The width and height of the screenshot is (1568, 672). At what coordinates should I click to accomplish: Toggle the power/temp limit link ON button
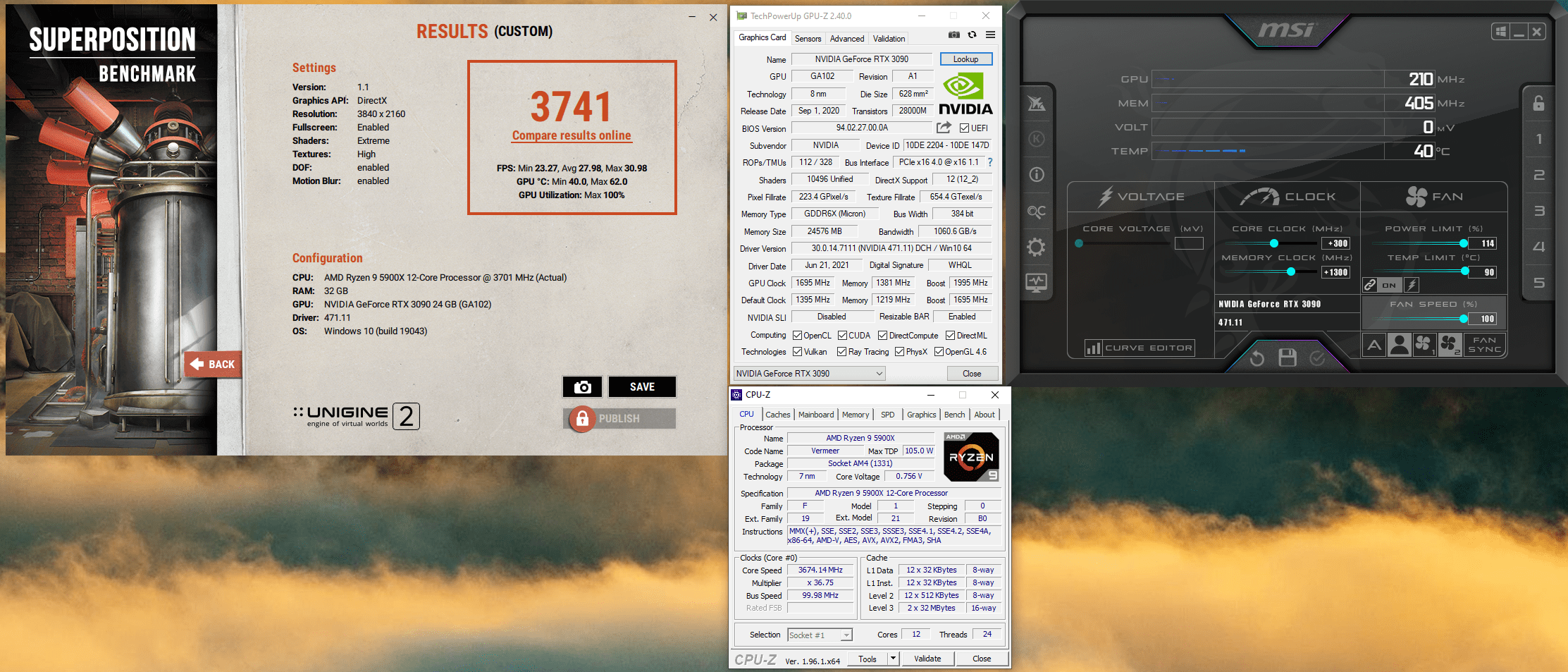tap(1389, 285)
